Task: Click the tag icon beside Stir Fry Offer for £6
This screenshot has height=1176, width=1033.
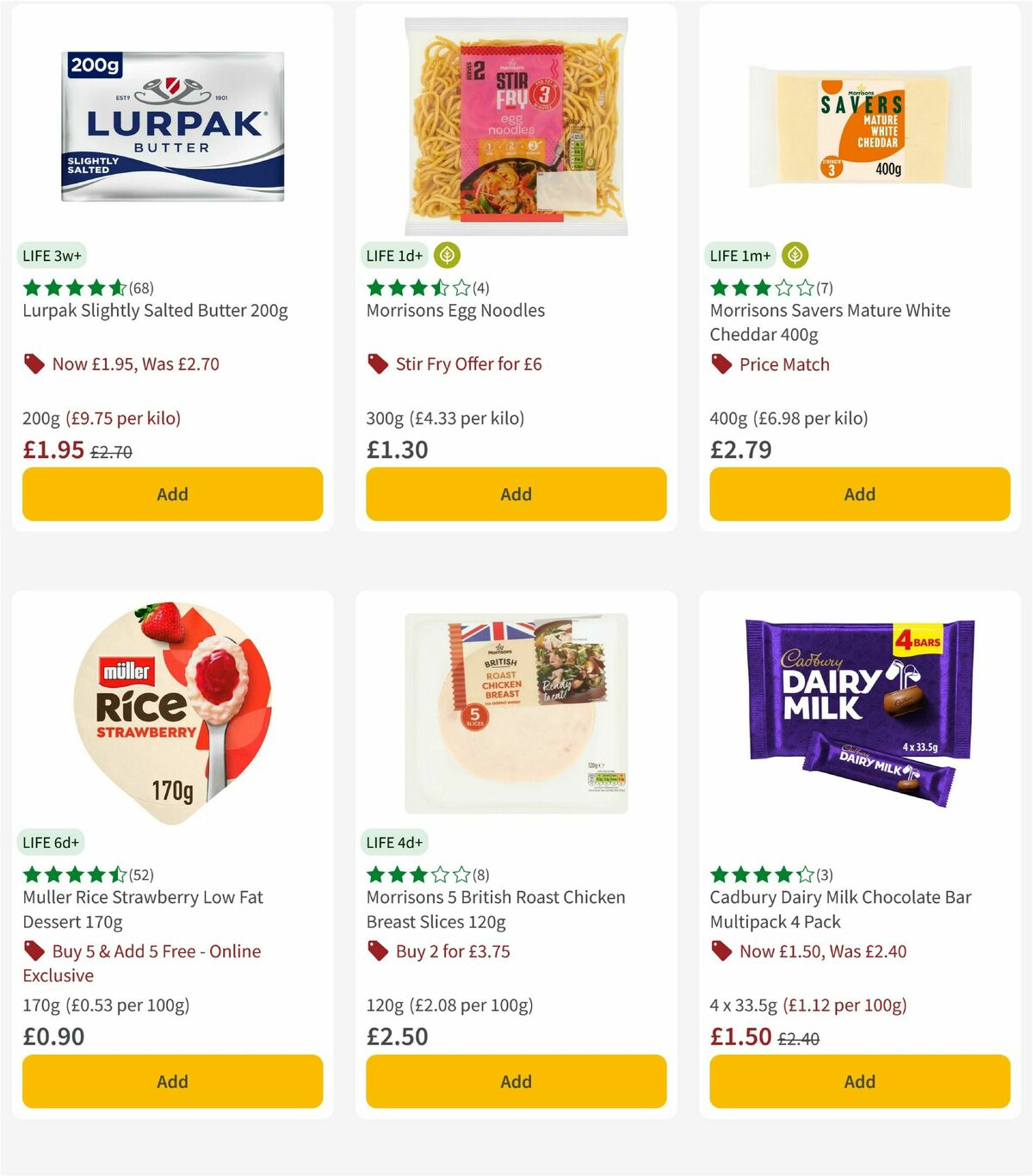Action: [377, 363]
